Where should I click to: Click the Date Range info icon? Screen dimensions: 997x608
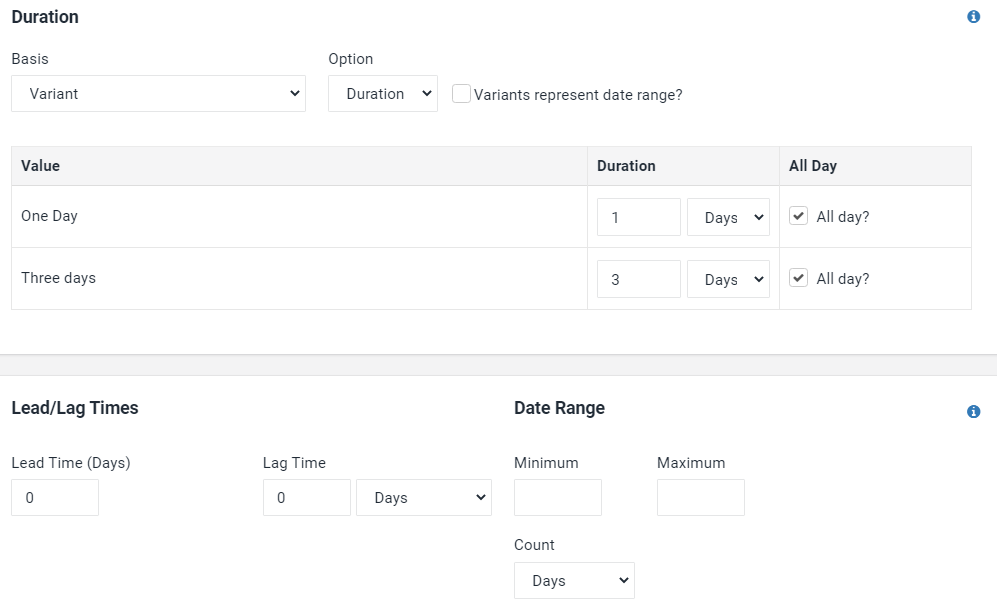[973, 411]
